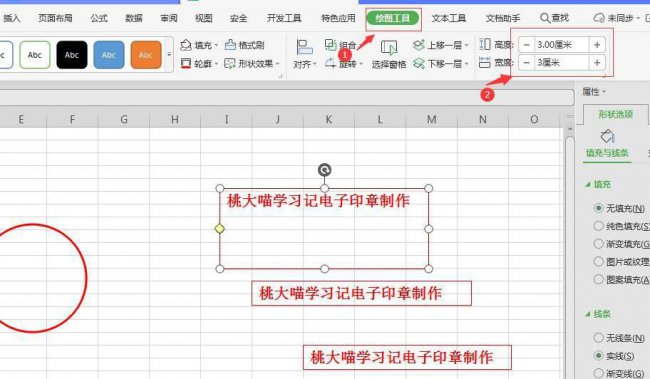
Task: Select the 纯色填充 radio button
Action: coord(598,226)
